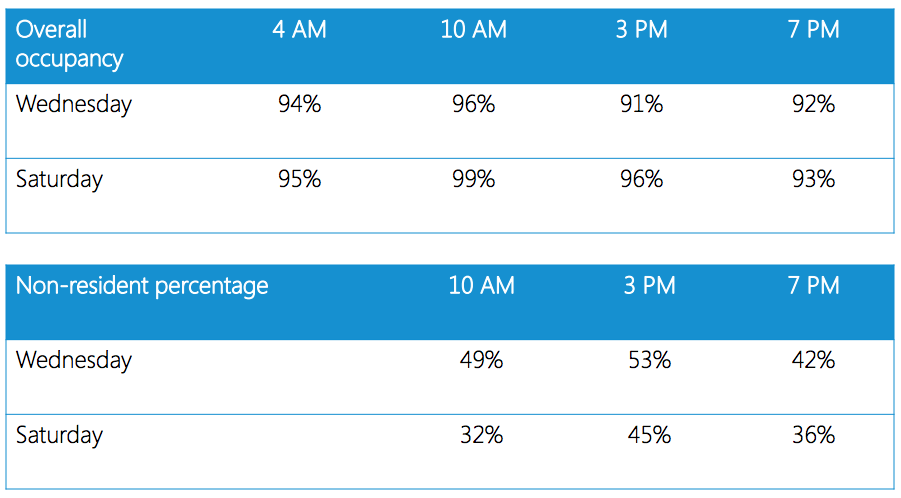
Task: Select the "7 PM" header in non-resident table
Action: click(x=813, y=286)
